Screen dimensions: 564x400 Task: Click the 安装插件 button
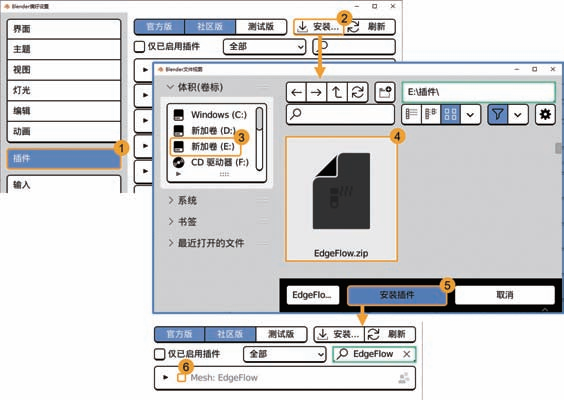tap(397, 295)
